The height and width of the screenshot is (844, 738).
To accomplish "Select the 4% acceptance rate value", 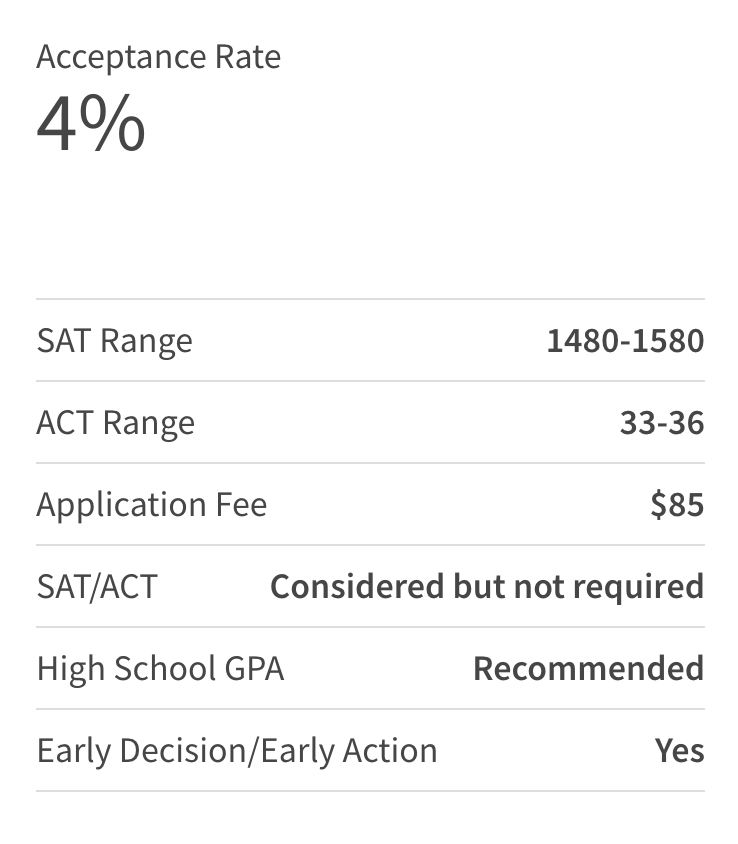I will (91, 125).
